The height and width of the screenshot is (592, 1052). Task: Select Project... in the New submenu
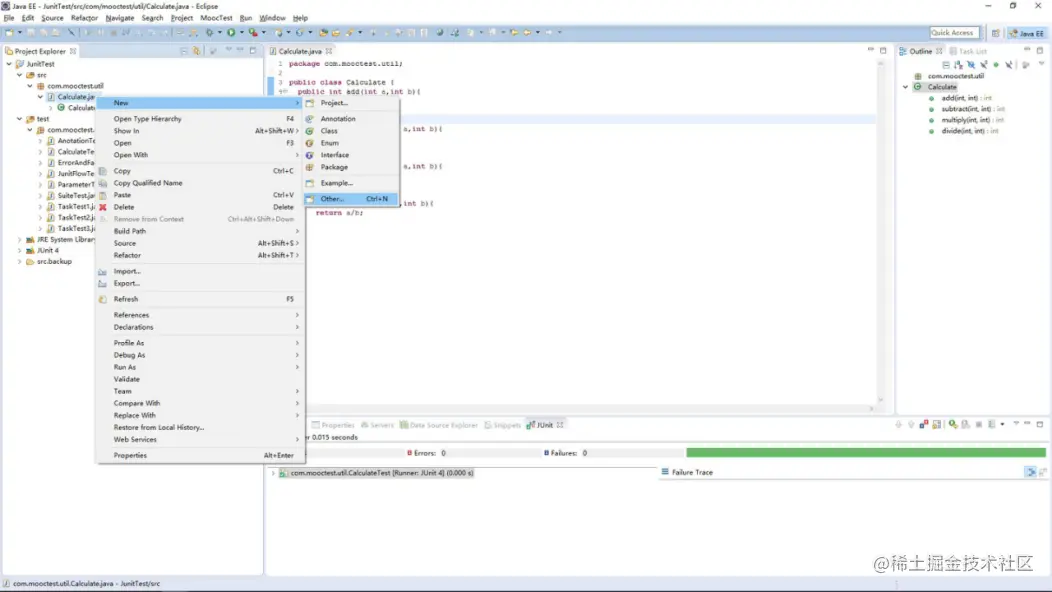tap(352, 103)
